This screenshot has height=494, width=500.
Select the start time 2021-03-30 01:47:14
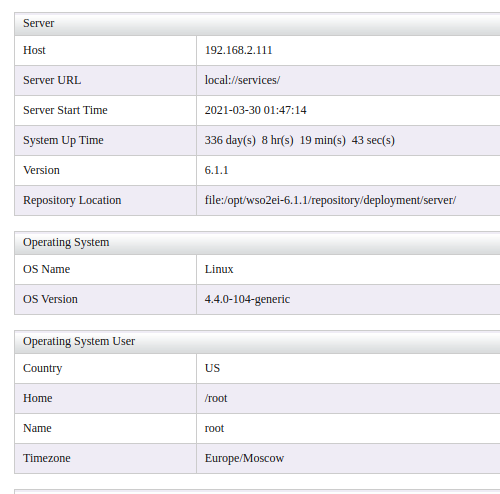point(255,110)
